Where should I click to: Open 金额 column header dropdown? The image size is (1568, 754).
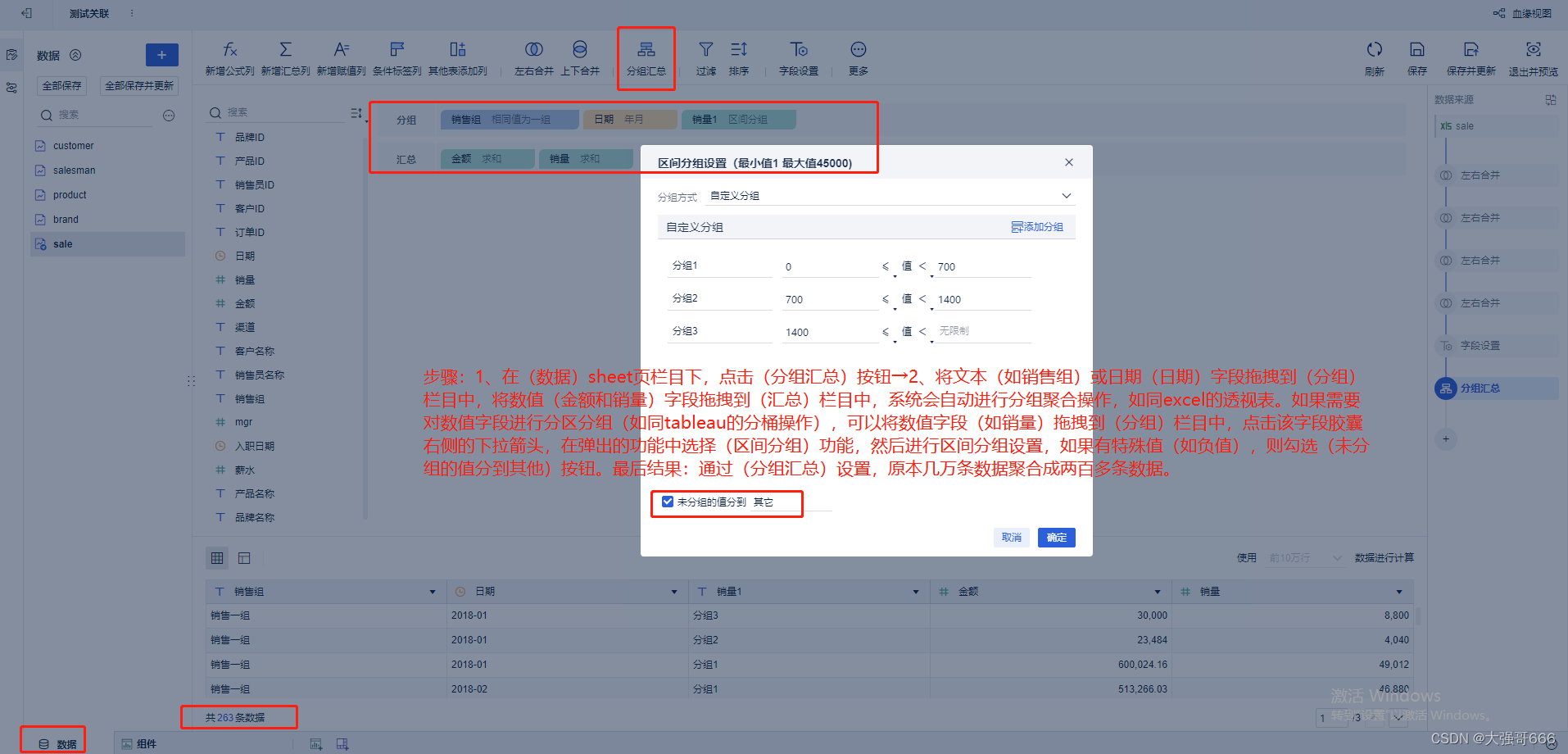pyautogui.click(x=1158, y=592)
